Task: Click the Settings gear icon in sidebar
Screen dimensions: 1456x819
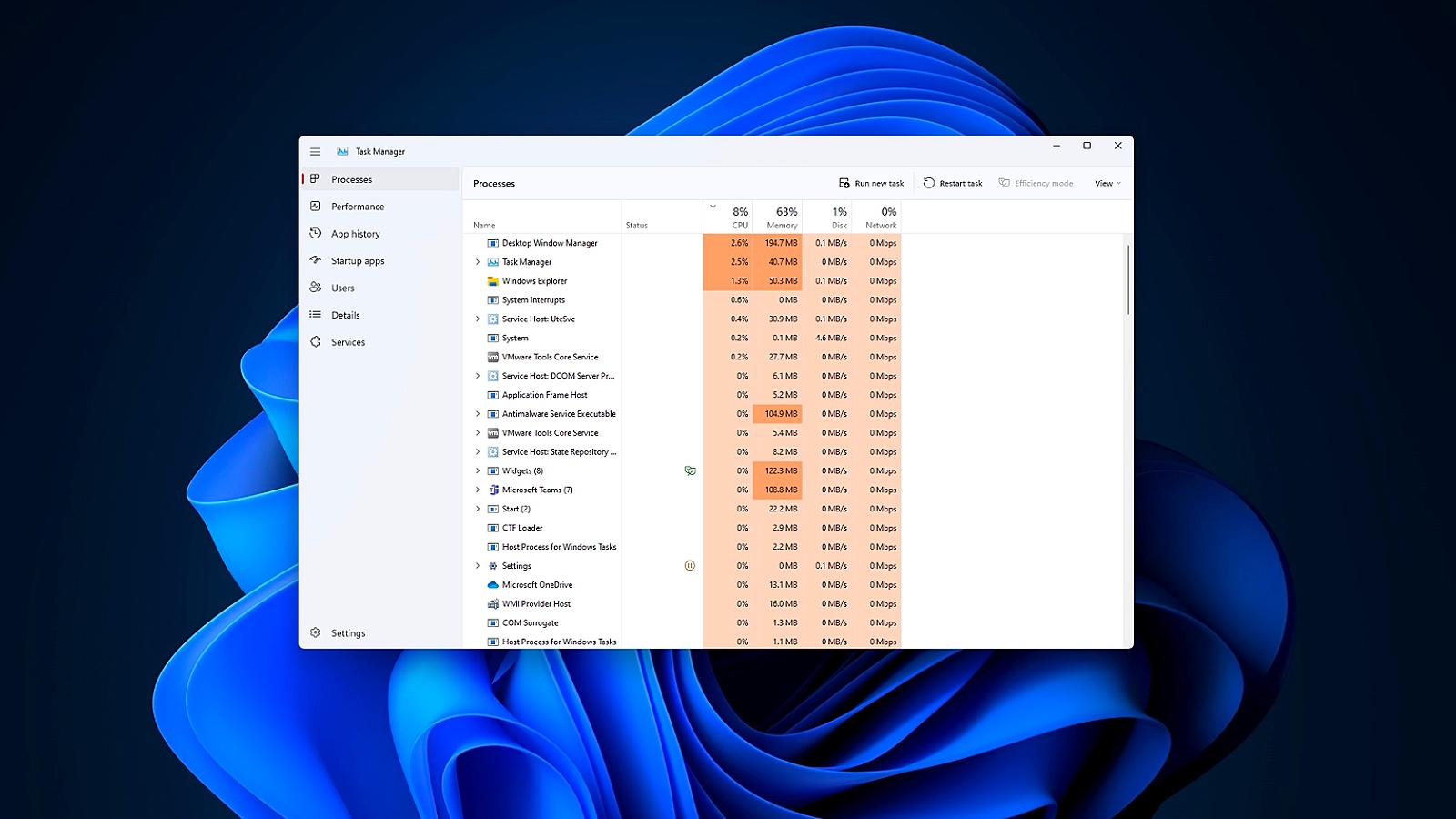Action: 315,632
